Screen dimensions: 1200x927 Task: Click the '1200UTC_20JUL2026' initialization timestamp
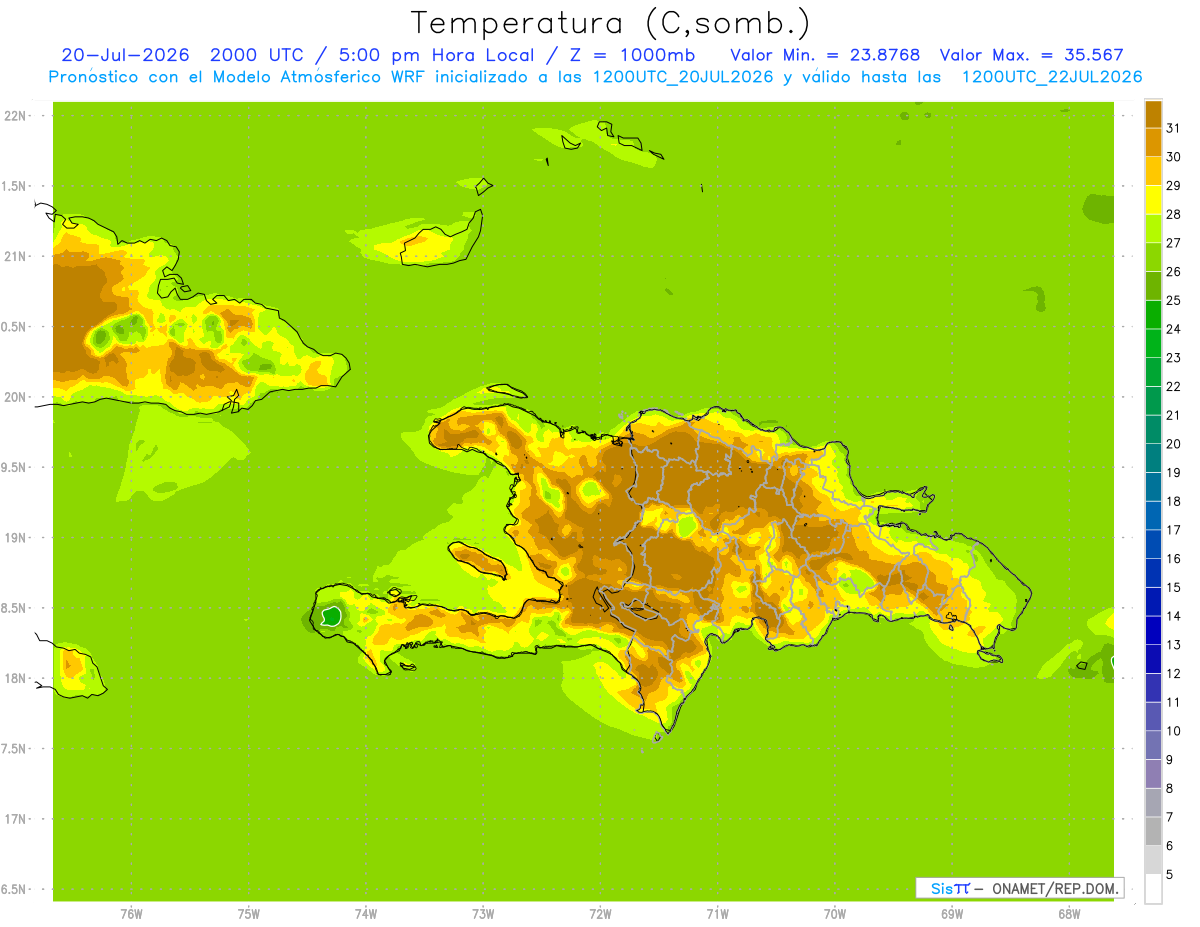683,77
